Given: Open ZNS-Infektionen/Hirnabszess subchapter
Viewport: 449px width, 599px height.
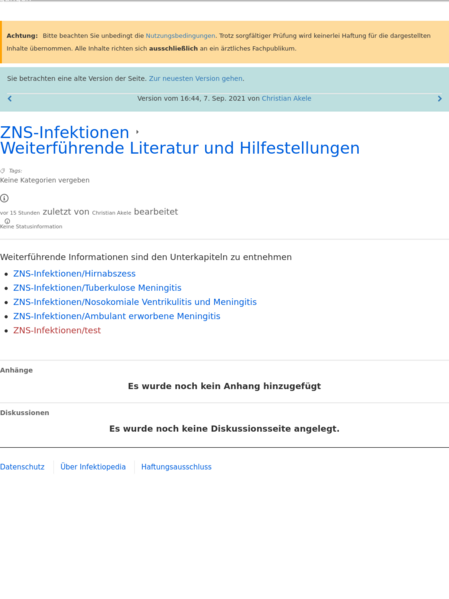Looking at the screenshot, I should (x=74, y=274).
